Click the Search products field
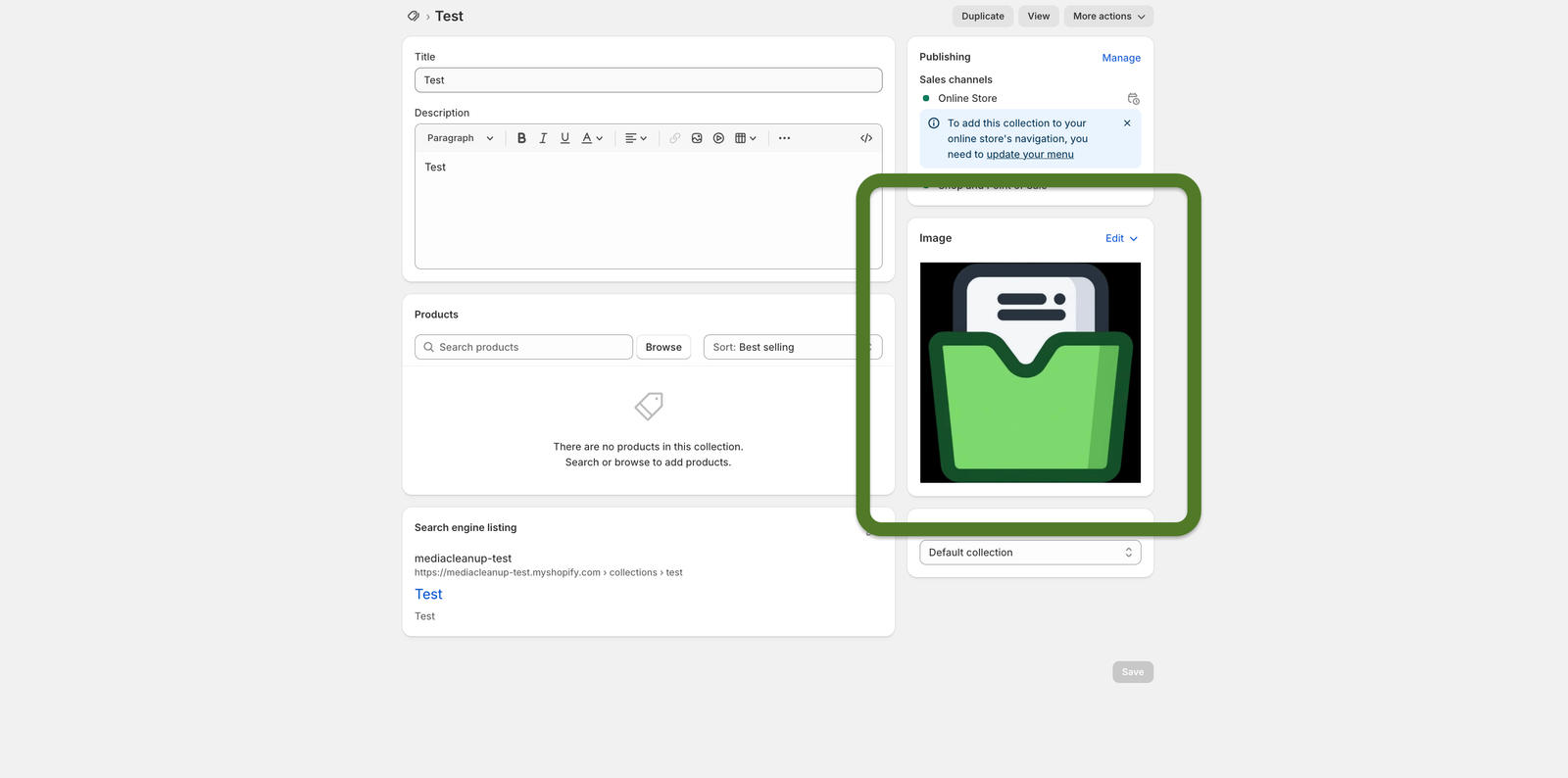This screenshot has height=778, width=1568. (x=523, y=347)
